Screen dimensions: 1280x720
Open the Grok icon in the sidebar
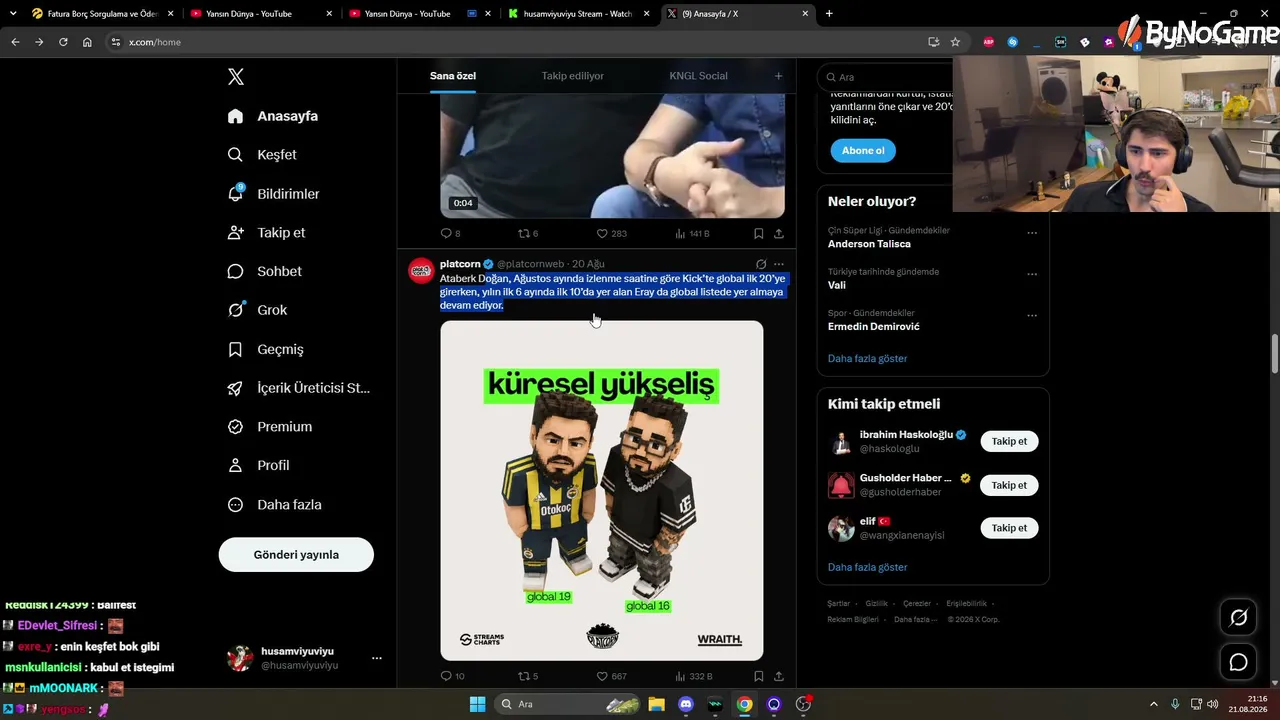click(x=235, y=310)
